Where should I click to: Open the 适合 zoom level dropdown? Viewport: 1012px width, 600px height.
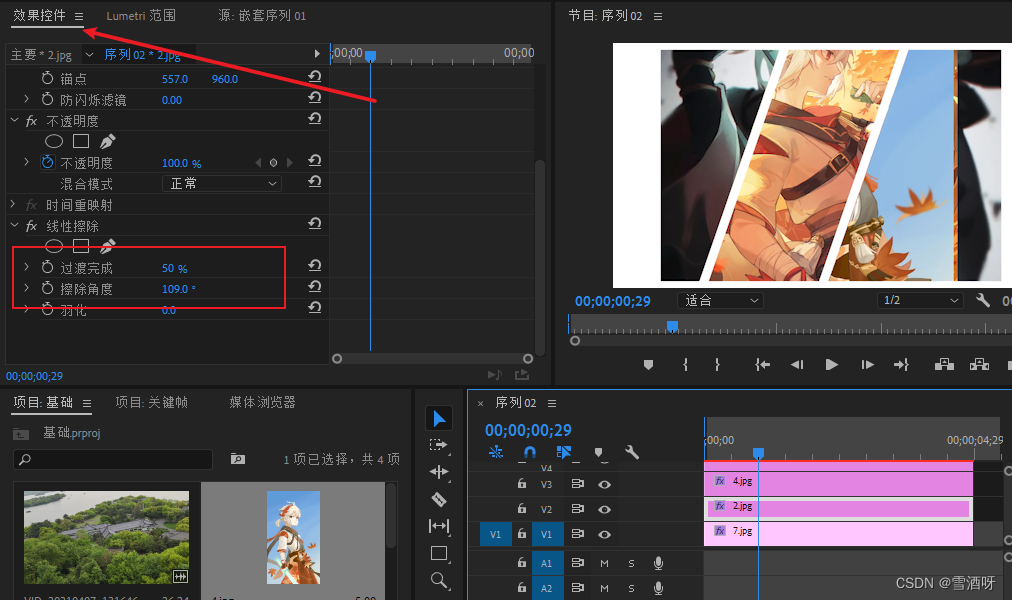720,300
